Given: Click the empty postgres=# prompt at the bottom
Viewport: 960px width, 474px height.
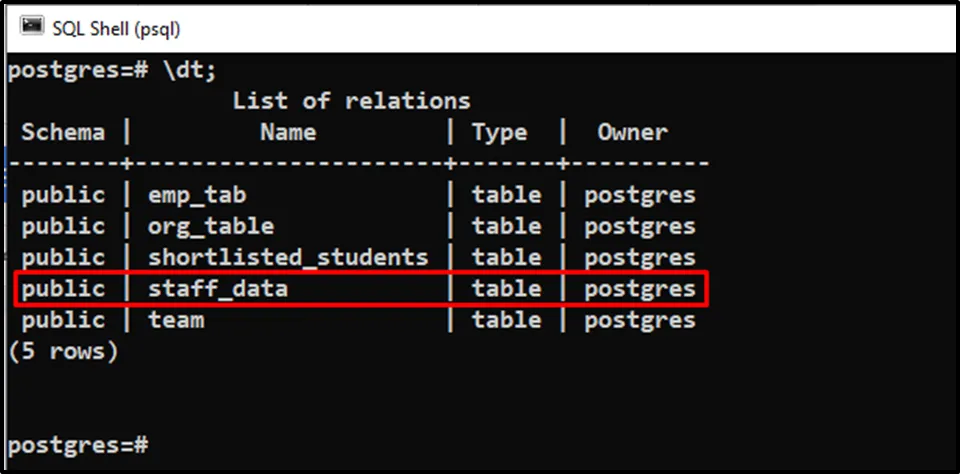Looking at the screenshot, I should coord(78,443).
